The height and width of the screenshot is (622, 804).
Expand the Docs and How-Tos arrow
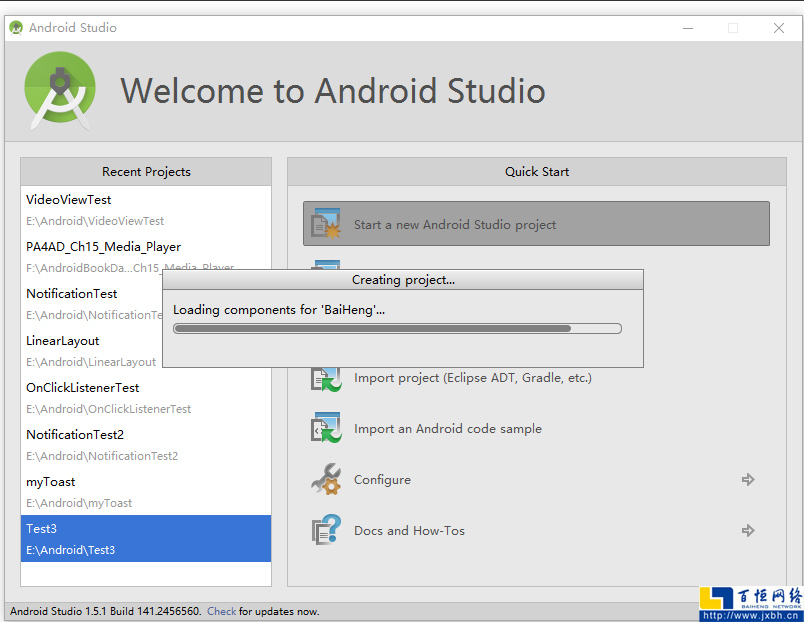pyautogui.click(x=748, y=530)
